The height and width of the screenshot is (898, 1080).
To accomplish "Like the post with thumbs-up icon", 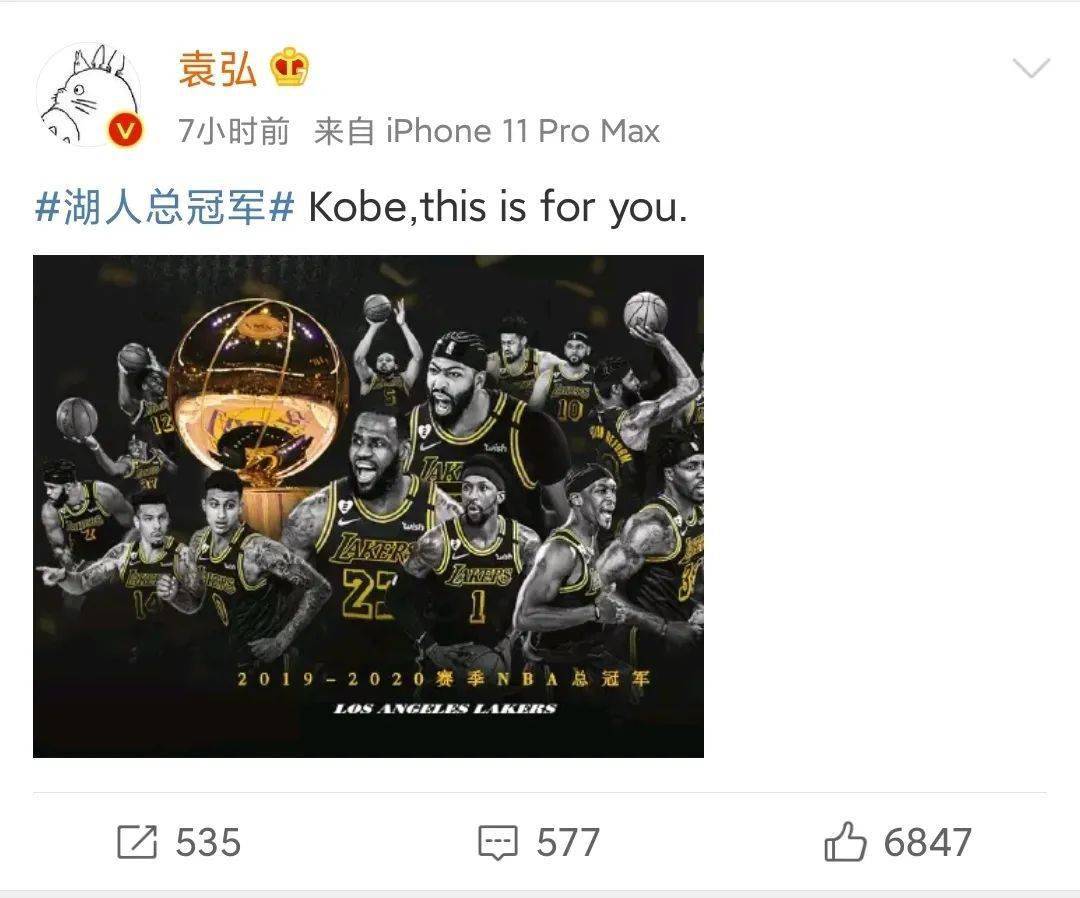I will pos(844,842).
